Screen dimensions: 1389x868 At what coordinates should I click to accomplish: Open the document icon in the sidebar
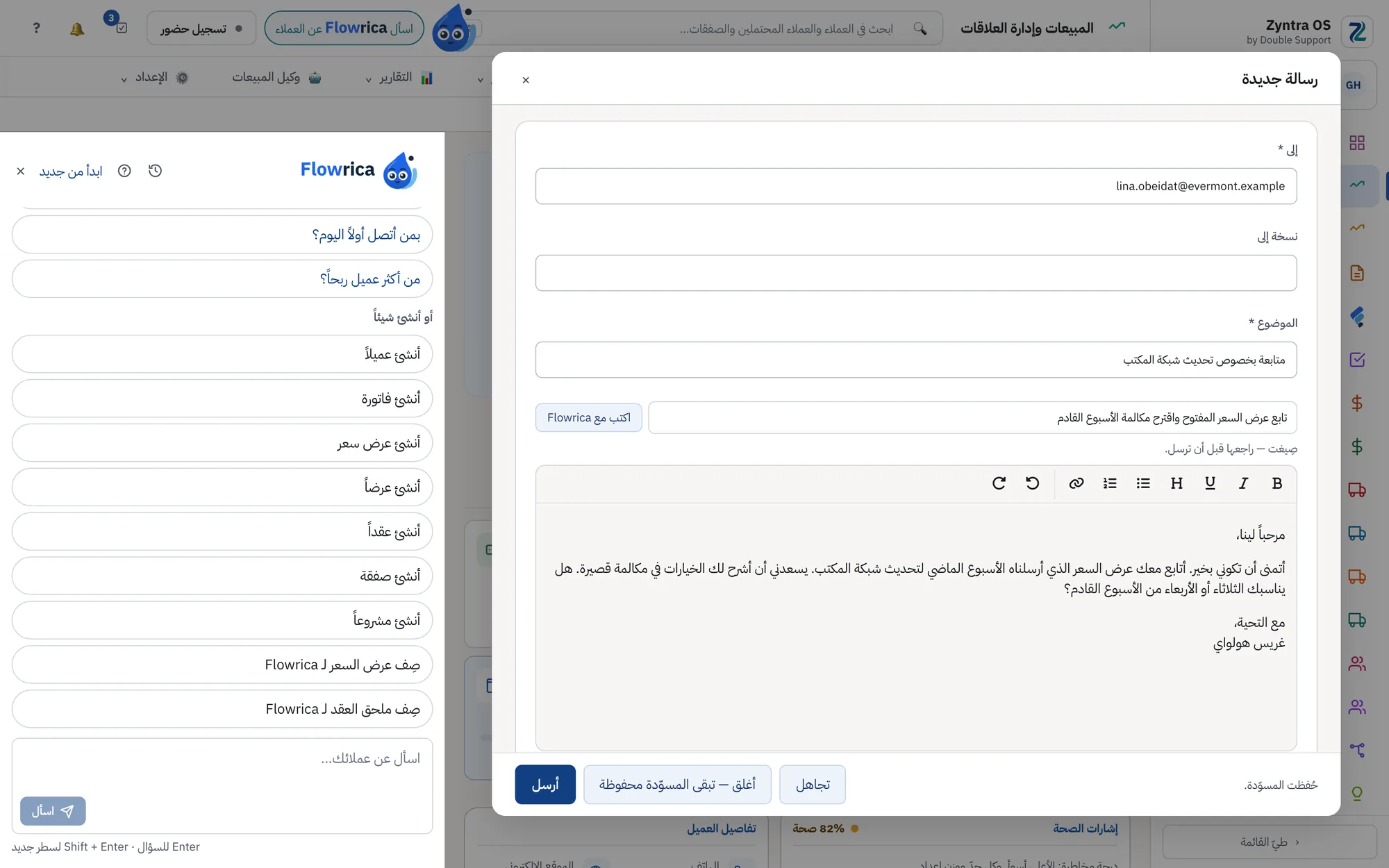1357,273
